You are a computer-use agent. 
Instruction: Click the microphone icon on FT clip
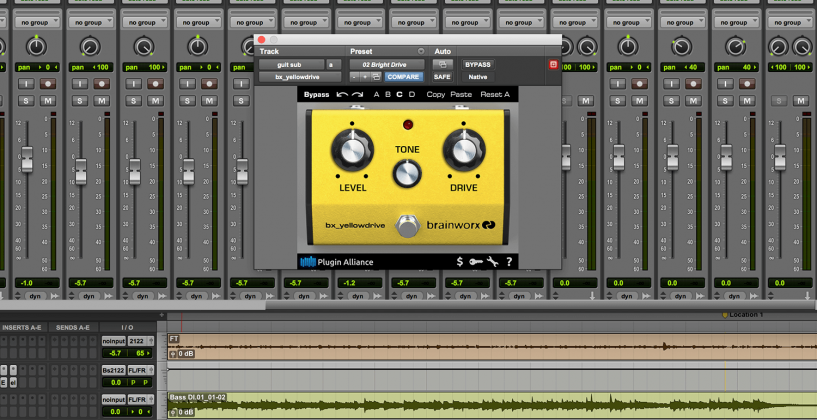click(173, 354)
